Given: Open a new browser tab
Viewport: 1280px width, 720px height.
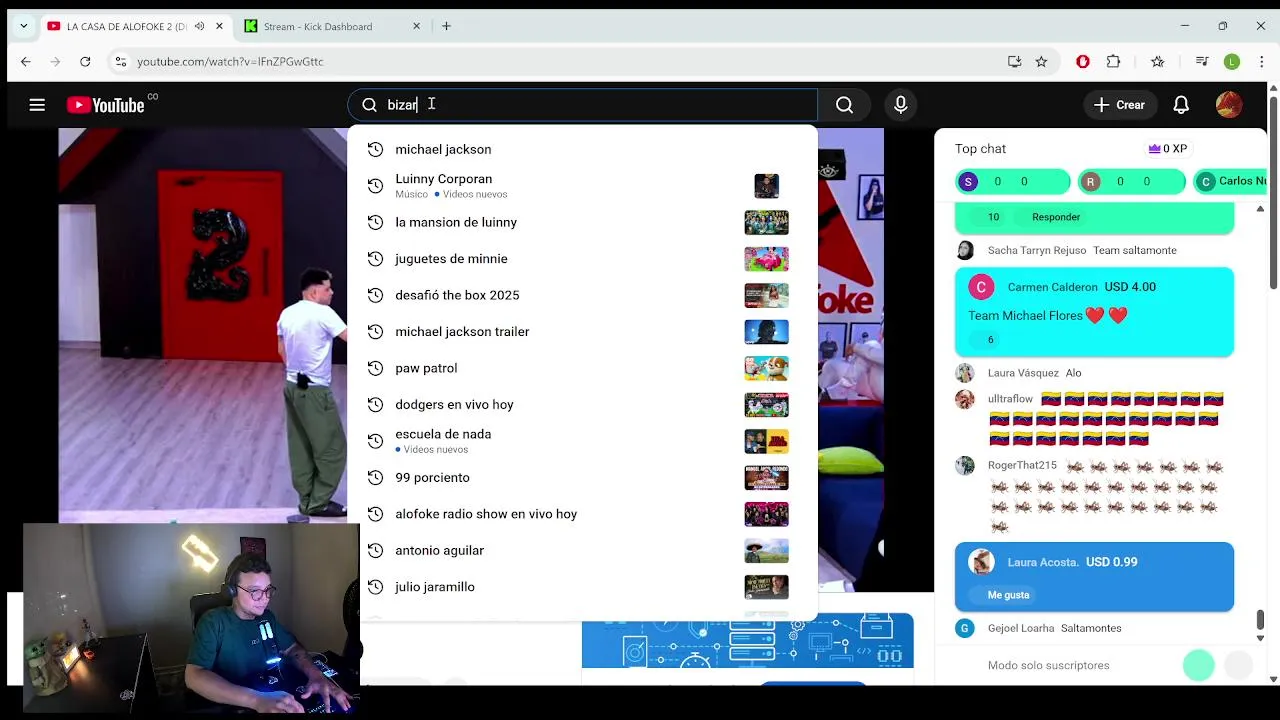Looking at the screenshot, I should tap(446, 26).
